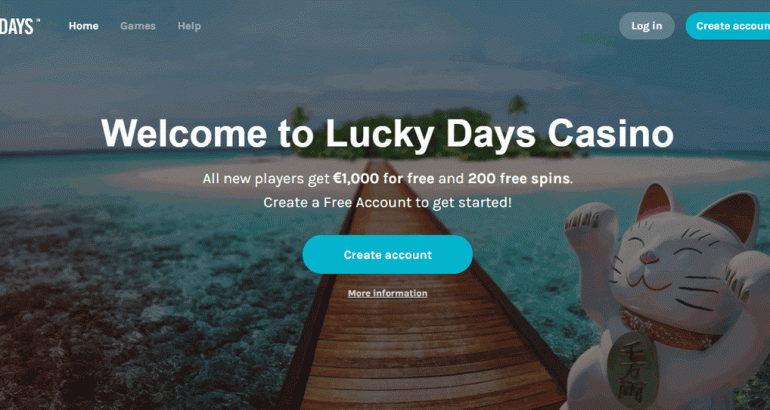Screen dimensions: 770x410
Task: Click the trademark symbol beside the logo
Action: [x=38, y=20]
